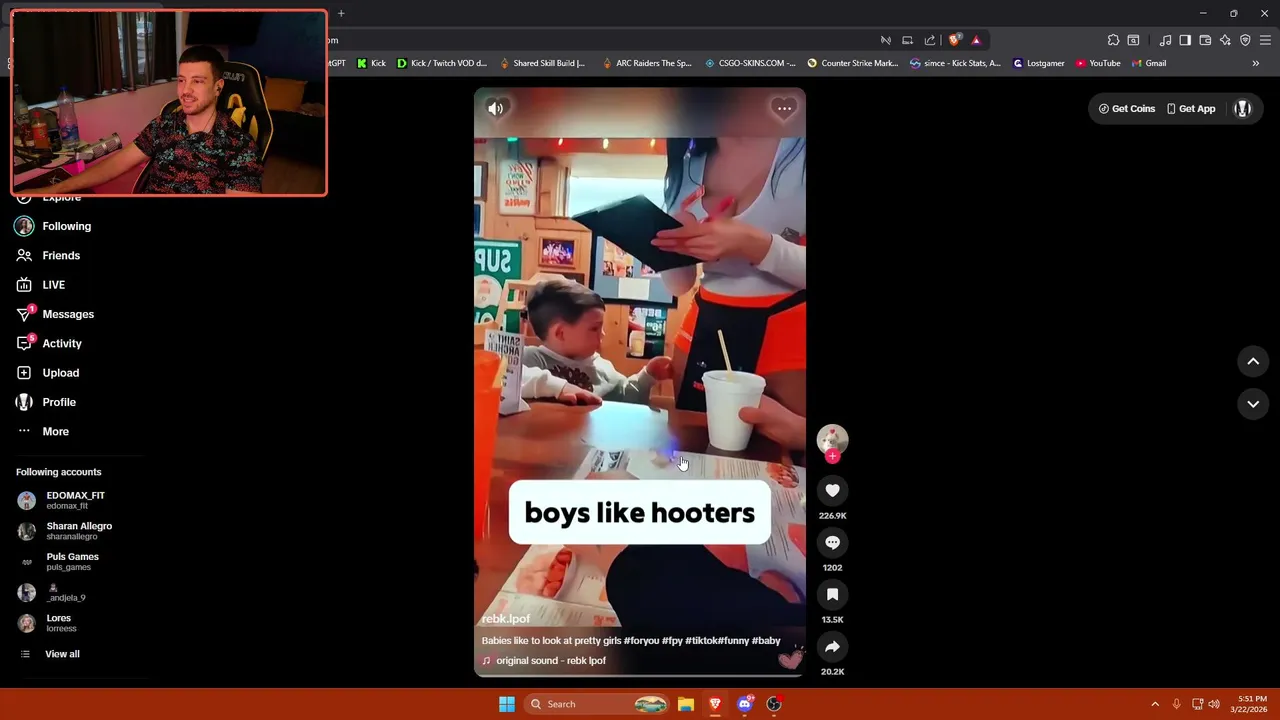Open the simce - Kick Stats bookmark

tap(955, 63)
